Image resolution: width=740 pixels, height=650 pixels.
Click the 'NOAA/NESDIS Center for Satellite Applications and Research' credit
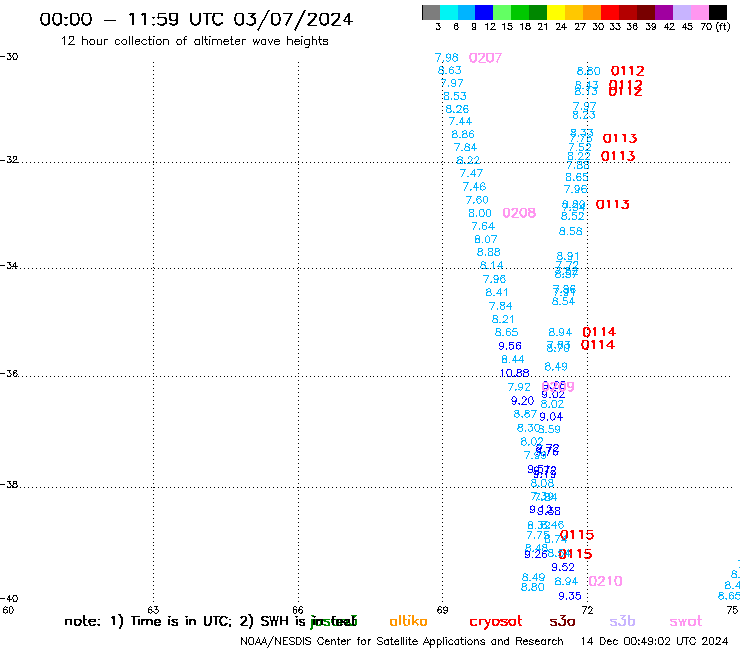(x=402, y=642)
